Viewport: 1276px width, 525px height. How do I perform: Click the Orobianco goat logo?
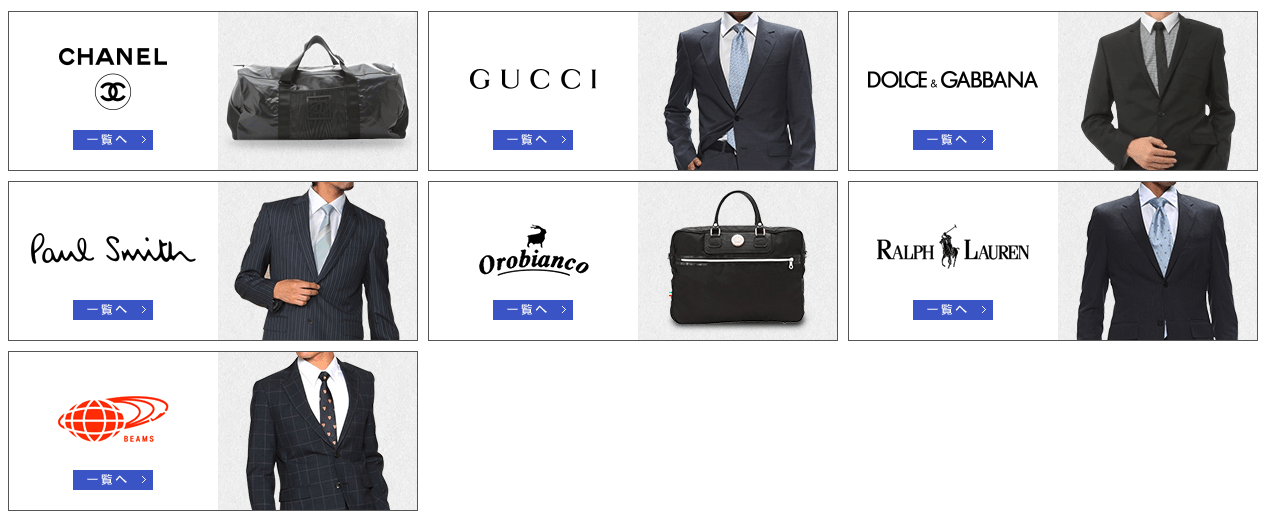[533, 251]
